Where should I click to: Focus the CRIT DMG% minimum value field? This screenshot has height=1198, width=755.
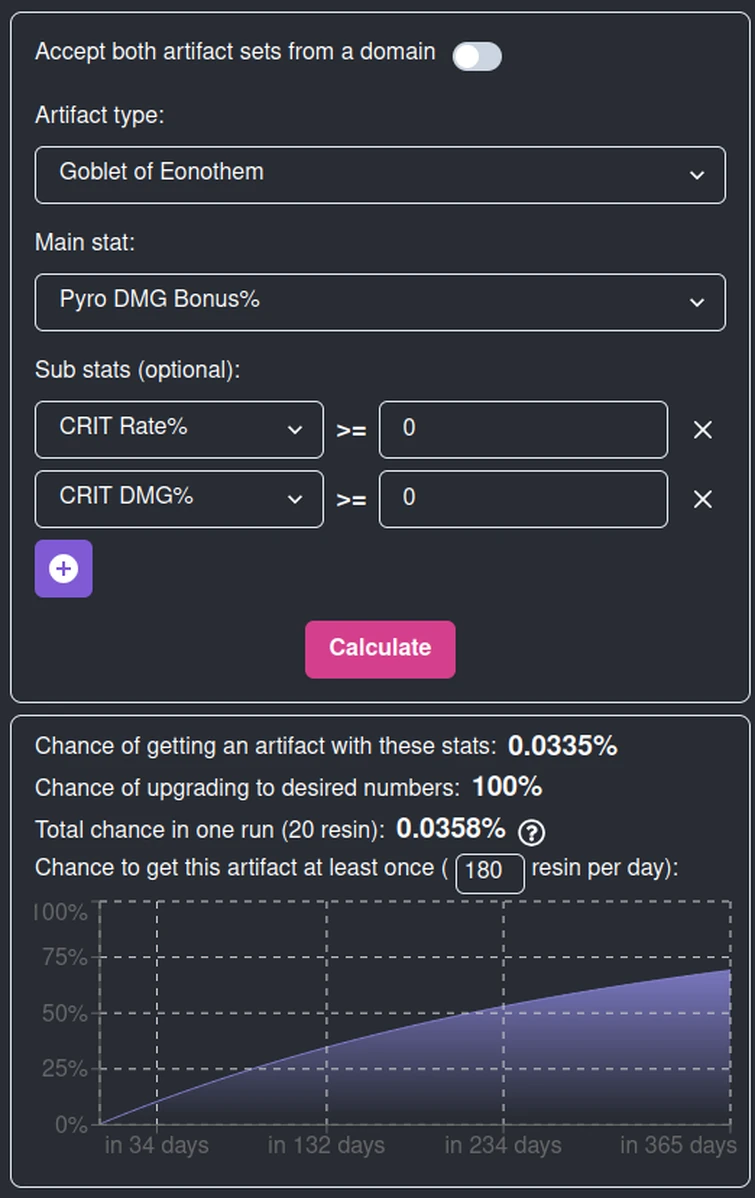(x=522, y=498)
